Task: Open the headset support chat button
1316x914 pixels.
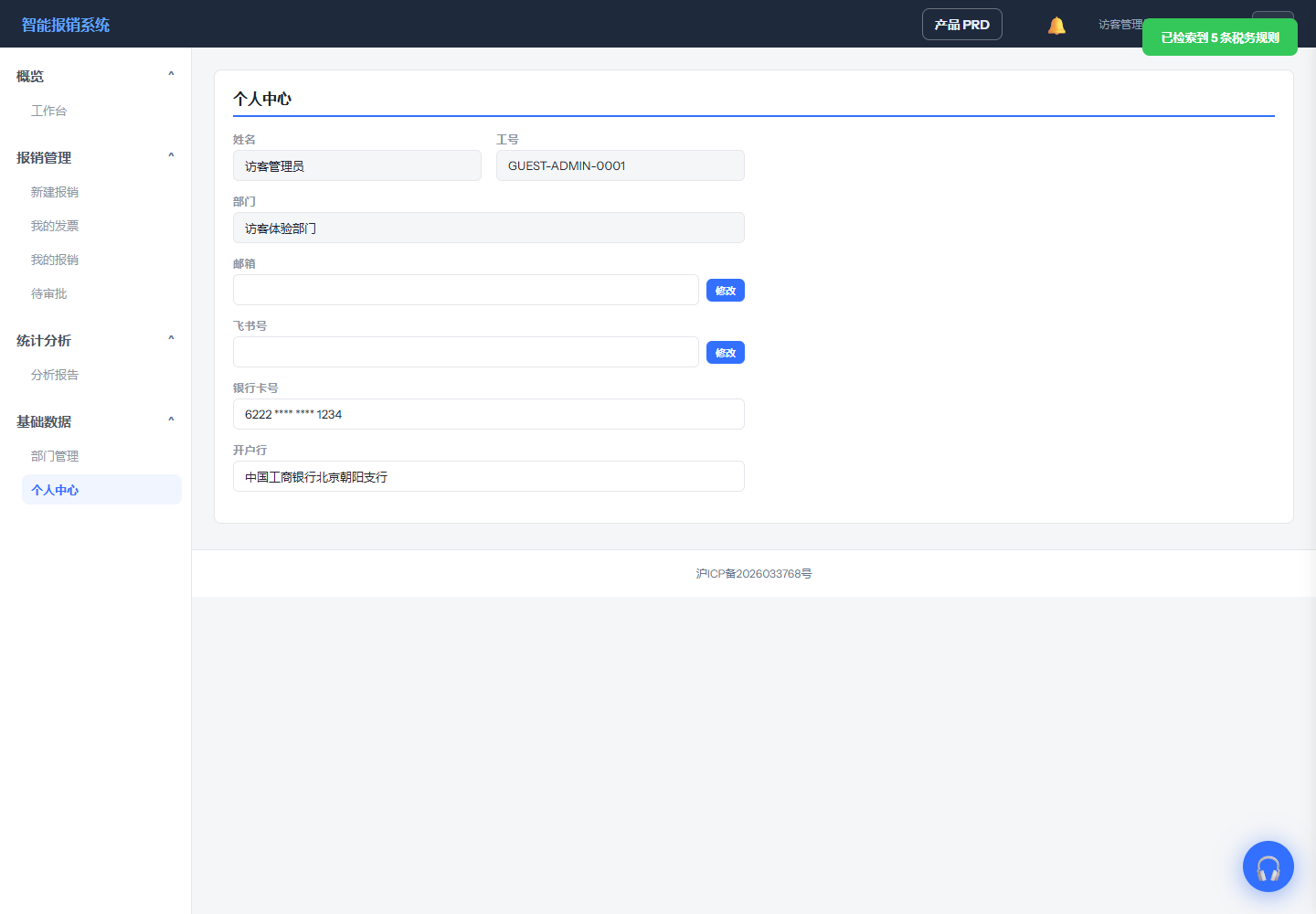Action: tap(1268, 866)
